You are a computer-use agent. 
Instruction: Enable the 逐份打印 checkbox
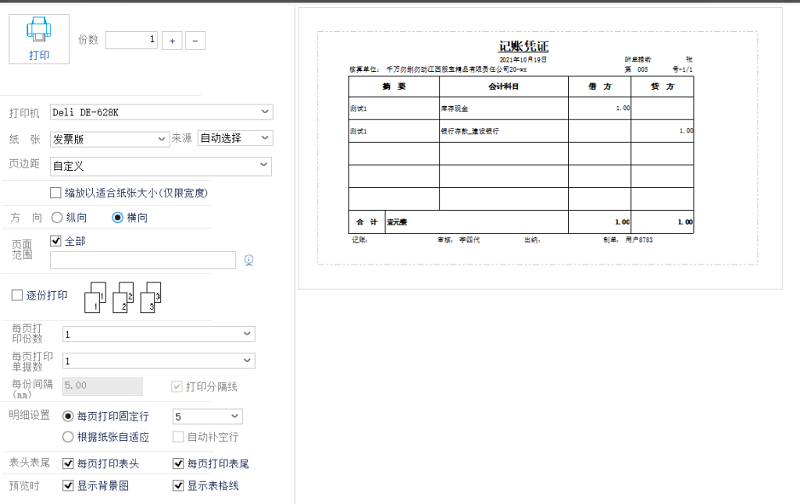(17, 295)
